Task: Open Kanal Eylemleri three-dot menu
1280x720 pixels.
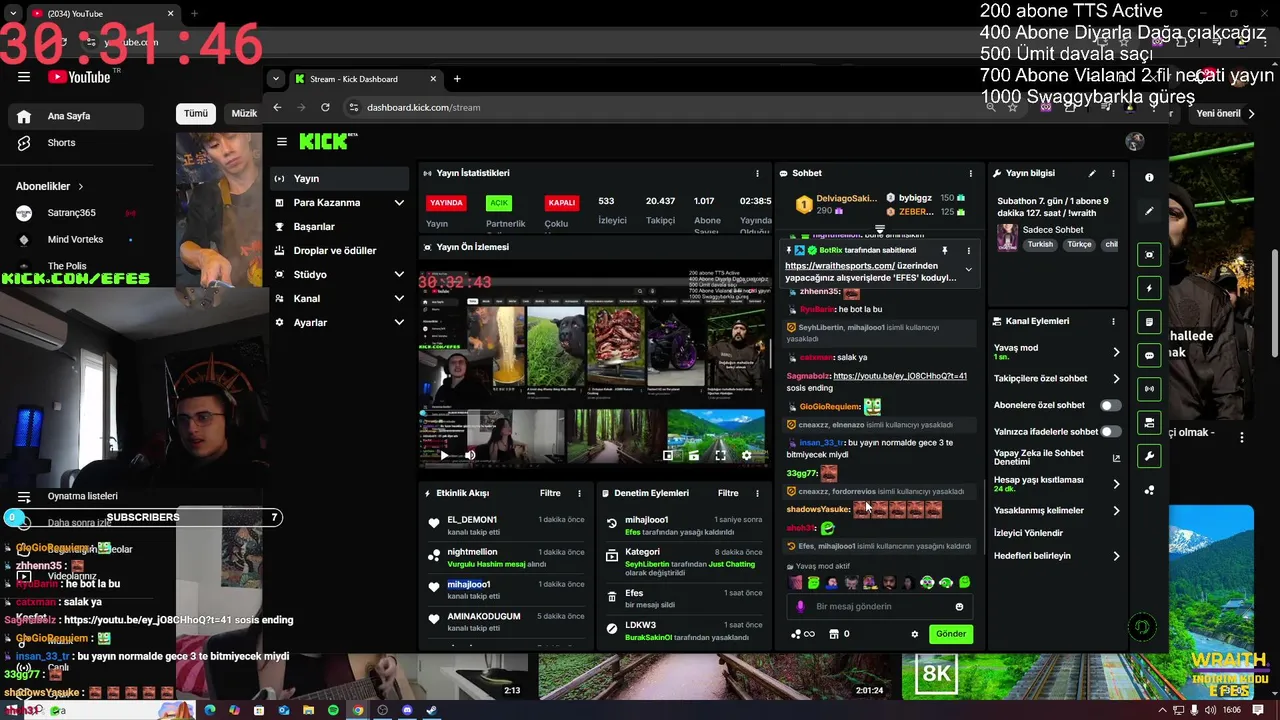Action: [1113, 321]
